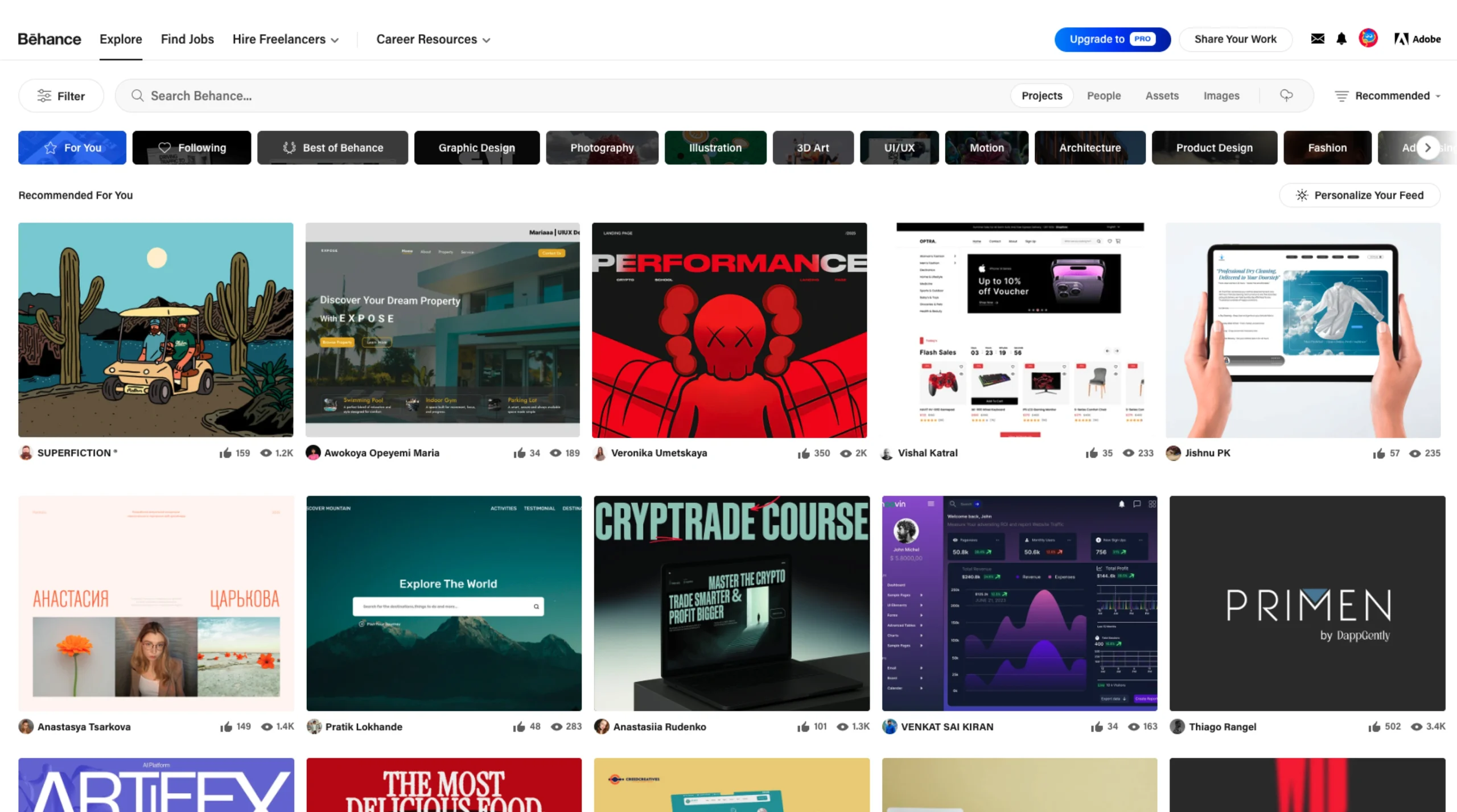Open Thiago Rangel author link
Screen dimensions: 1457x812
click(1222, 727)
